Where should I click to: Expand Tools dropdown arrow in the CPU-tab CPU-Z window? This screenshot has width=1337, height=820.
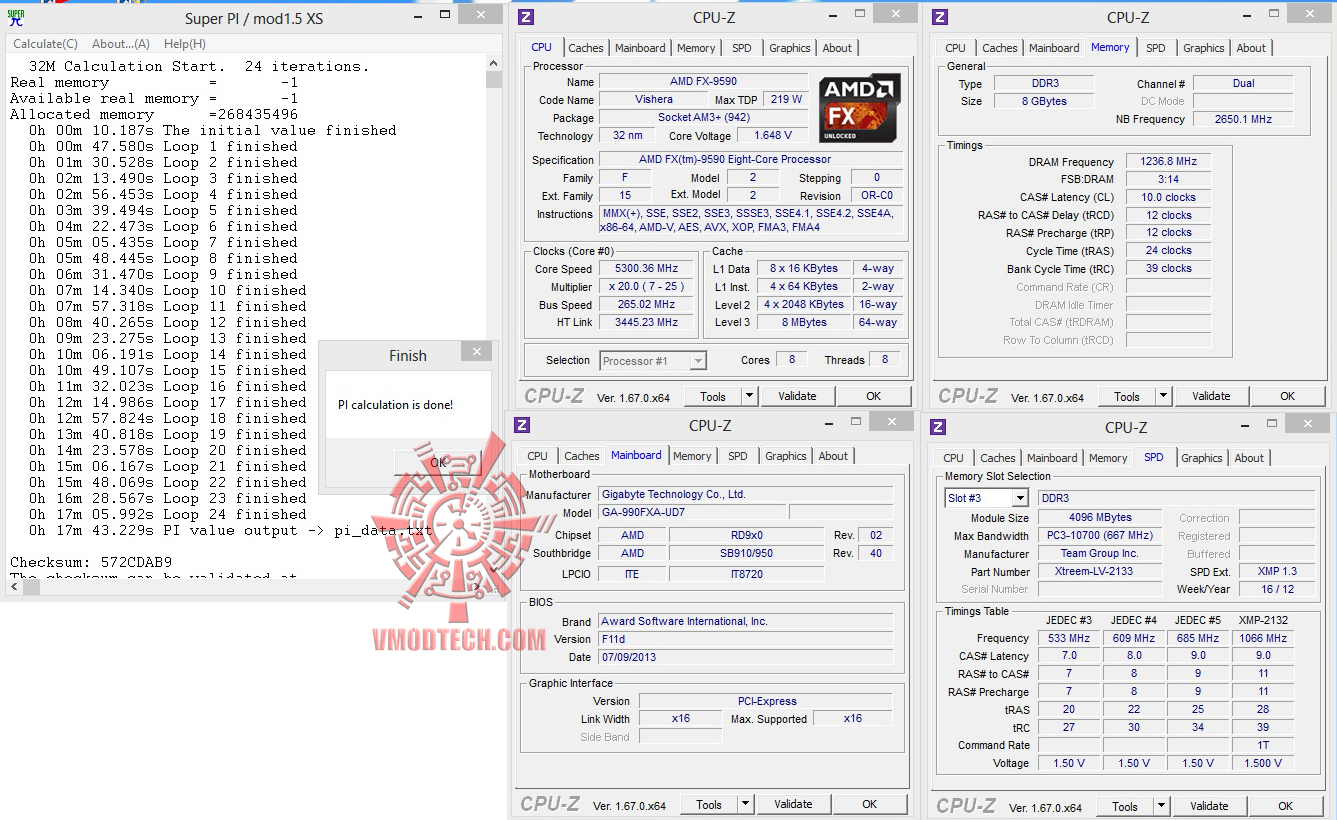pos(749,396)
